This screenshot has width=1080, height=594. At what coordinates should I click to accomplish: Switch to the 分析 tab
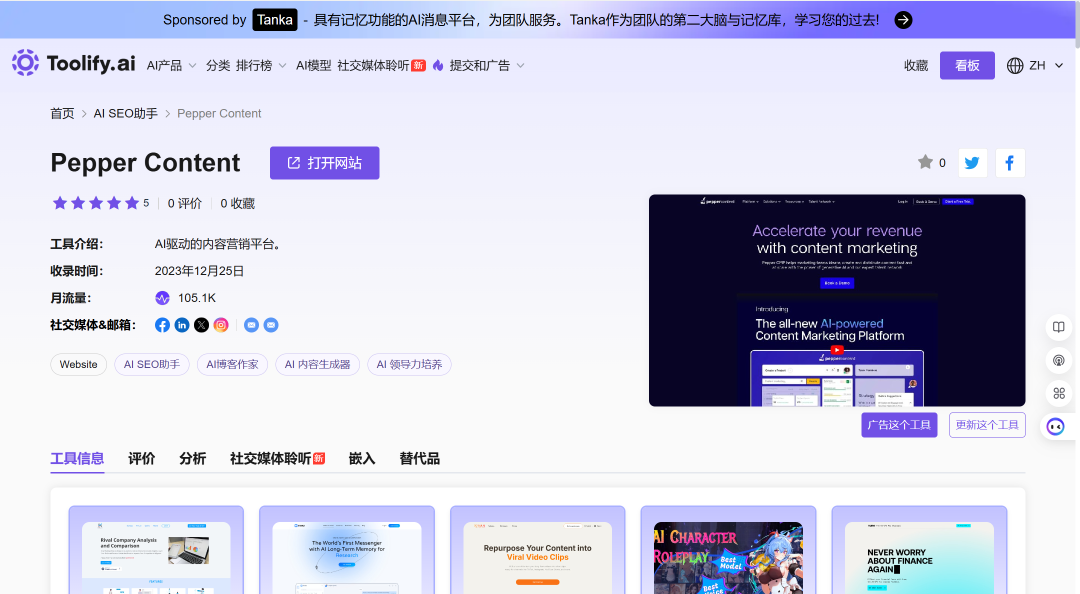point(192,458)
